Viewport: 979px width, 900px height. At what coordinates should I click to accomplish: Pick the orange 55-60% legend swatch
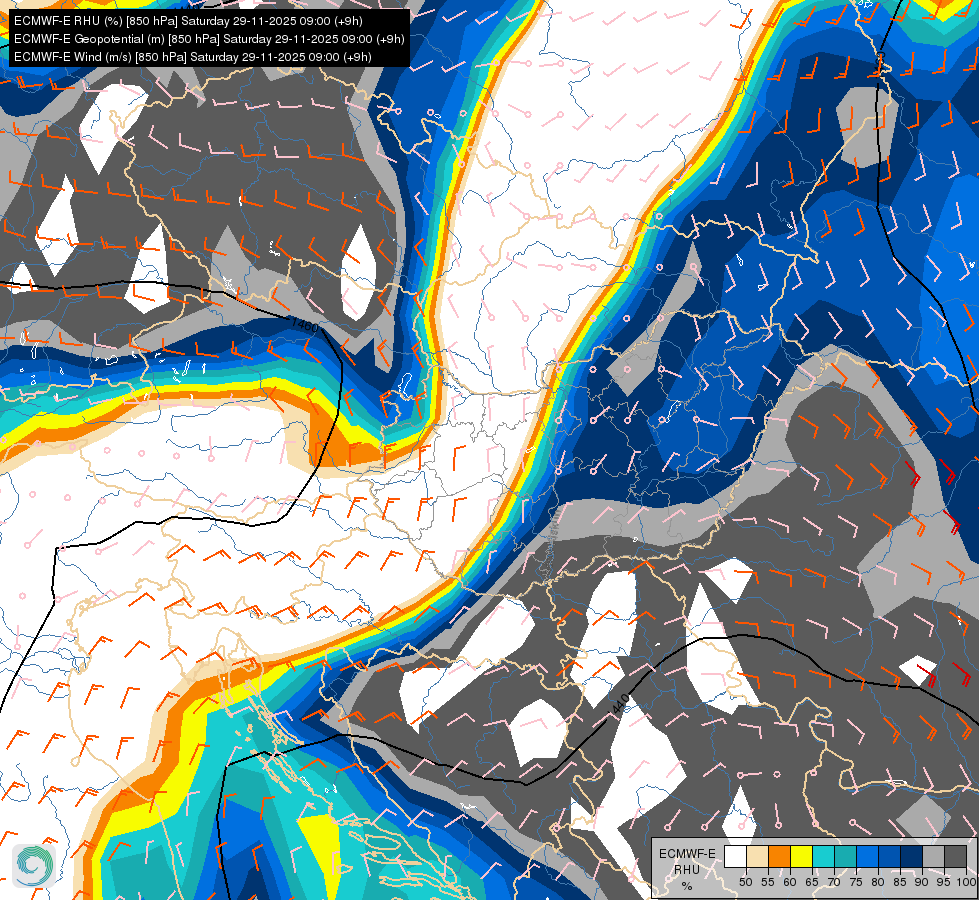[780, 856]
